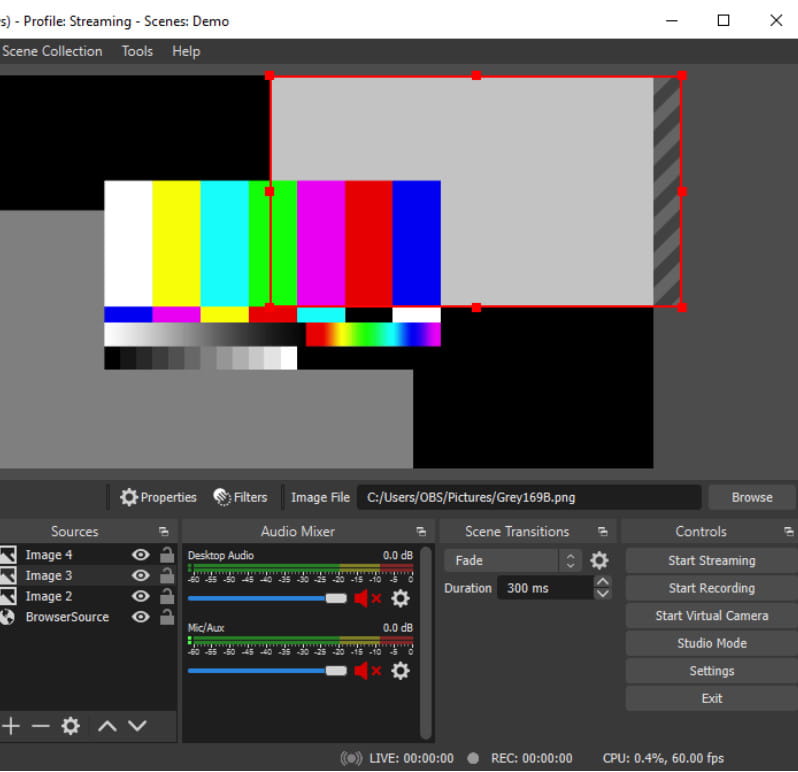Open Fade transition properties gear
This screenshot has height=772, width=798.
tap(599, 560)
